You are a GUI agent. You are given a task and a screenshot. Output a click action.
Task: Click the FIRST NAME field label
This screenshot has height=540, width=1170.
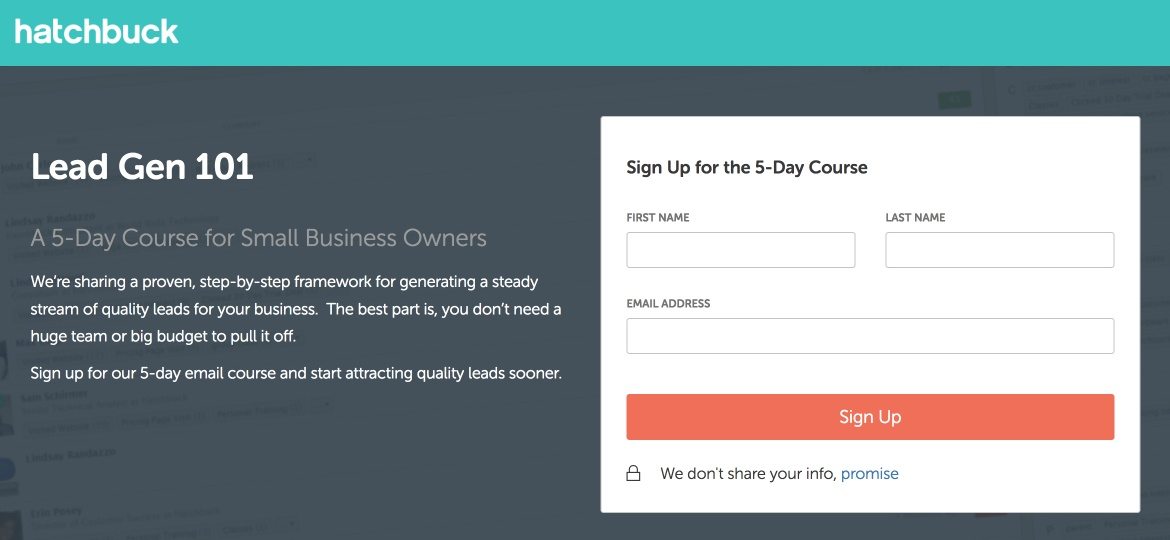(x=657, y=217)
